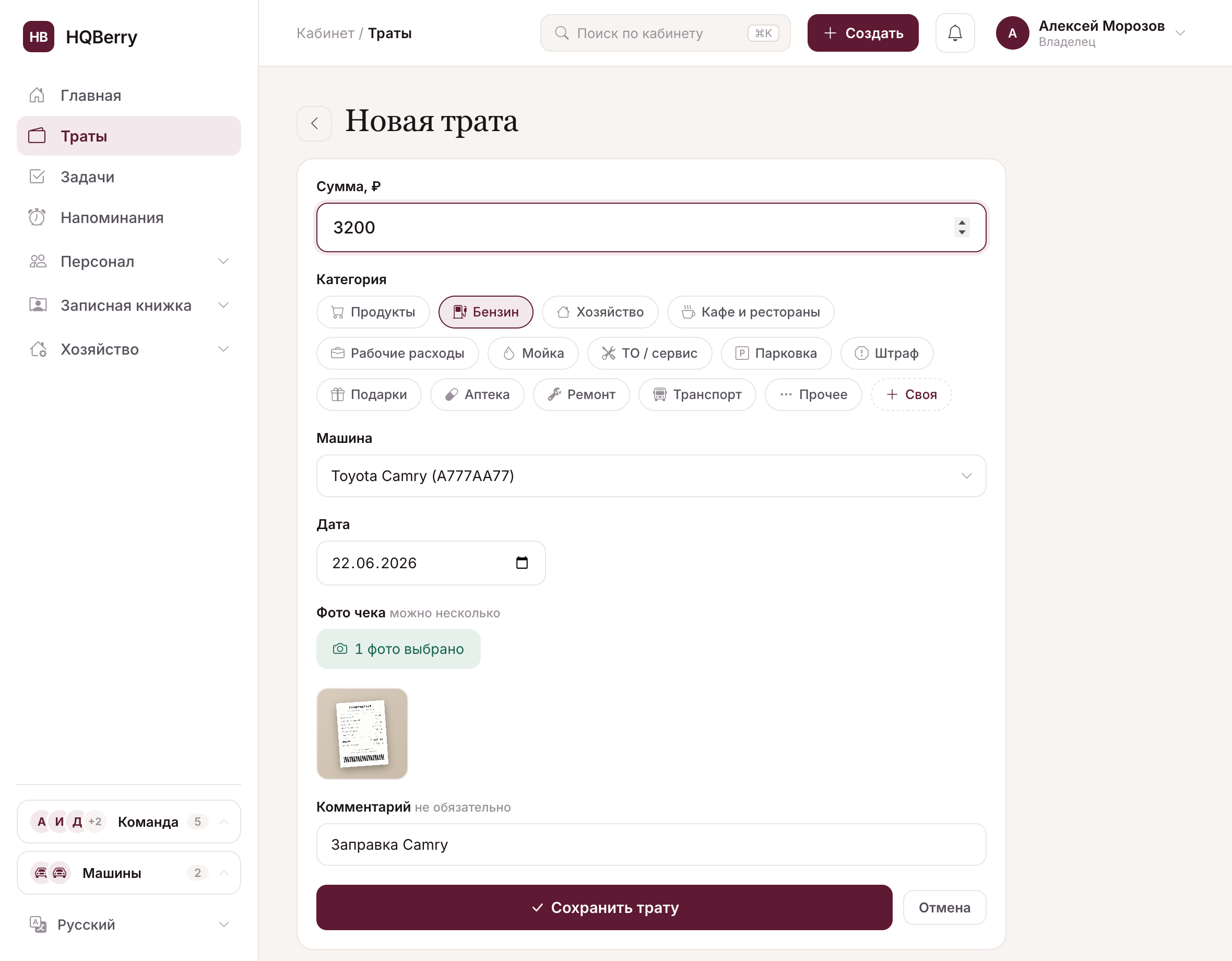Expand the Персонал sidebar section

tap(129, 261)
